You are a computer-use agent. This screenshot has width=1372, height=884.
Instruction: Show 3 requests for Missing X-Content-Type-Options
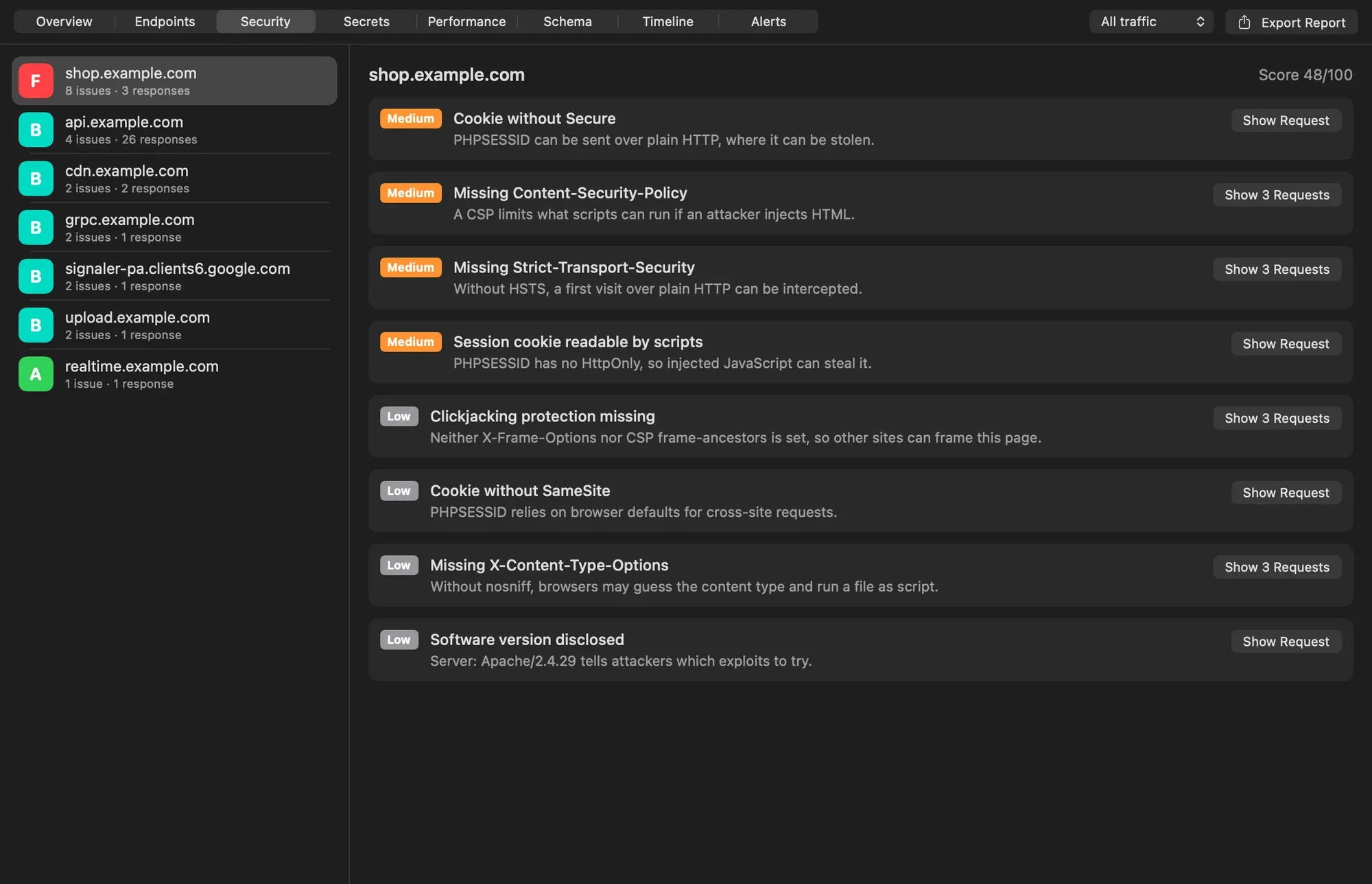[x=1277, y=567]
